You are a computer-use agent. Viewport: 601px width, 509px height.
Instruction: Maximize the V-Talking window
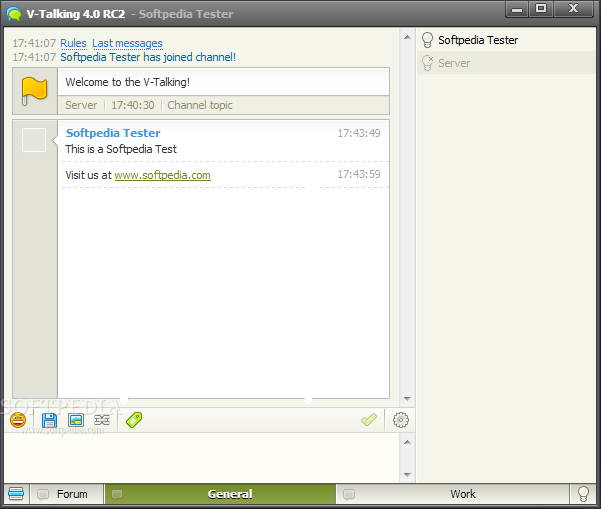click(x=541, y=8)
